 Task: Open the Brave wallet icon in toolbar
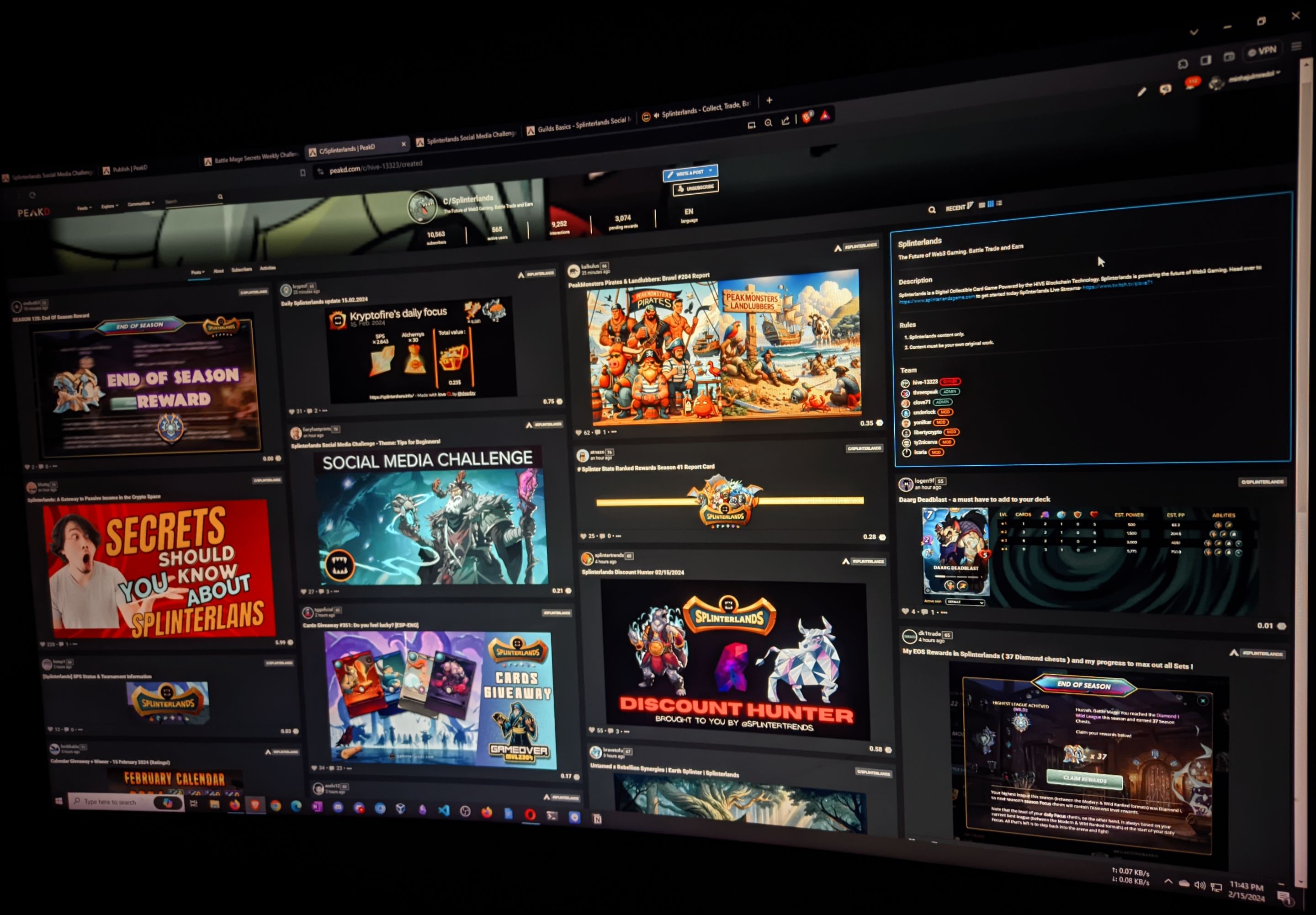click(x=1229, y=56)
